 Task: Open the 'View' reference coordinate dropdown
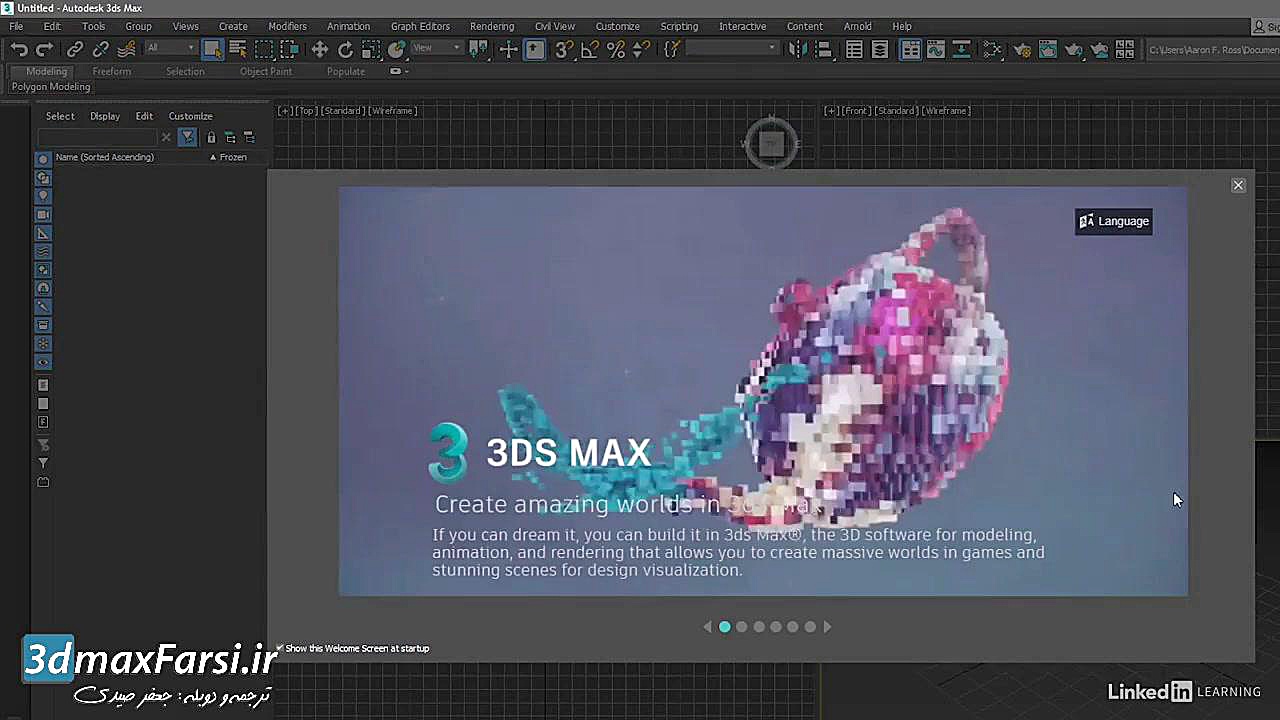pos(437,48)
